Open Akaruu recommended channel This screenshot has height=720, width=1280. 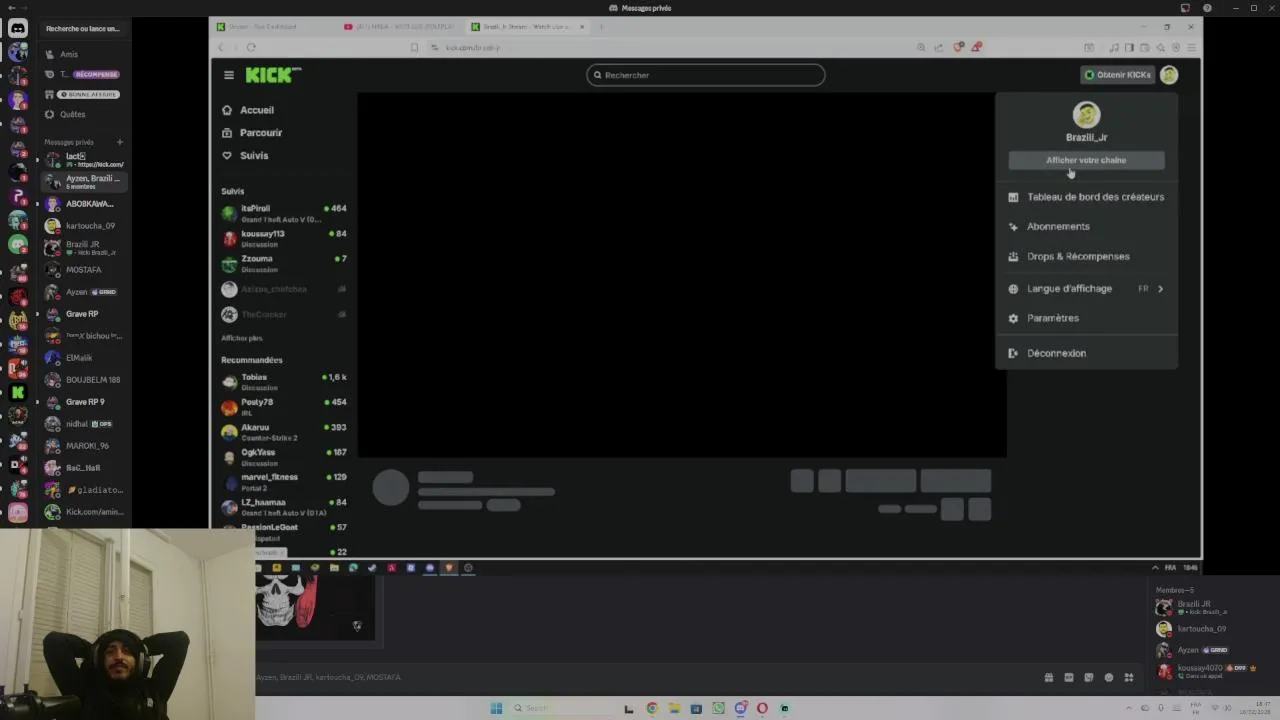(284, 431)
